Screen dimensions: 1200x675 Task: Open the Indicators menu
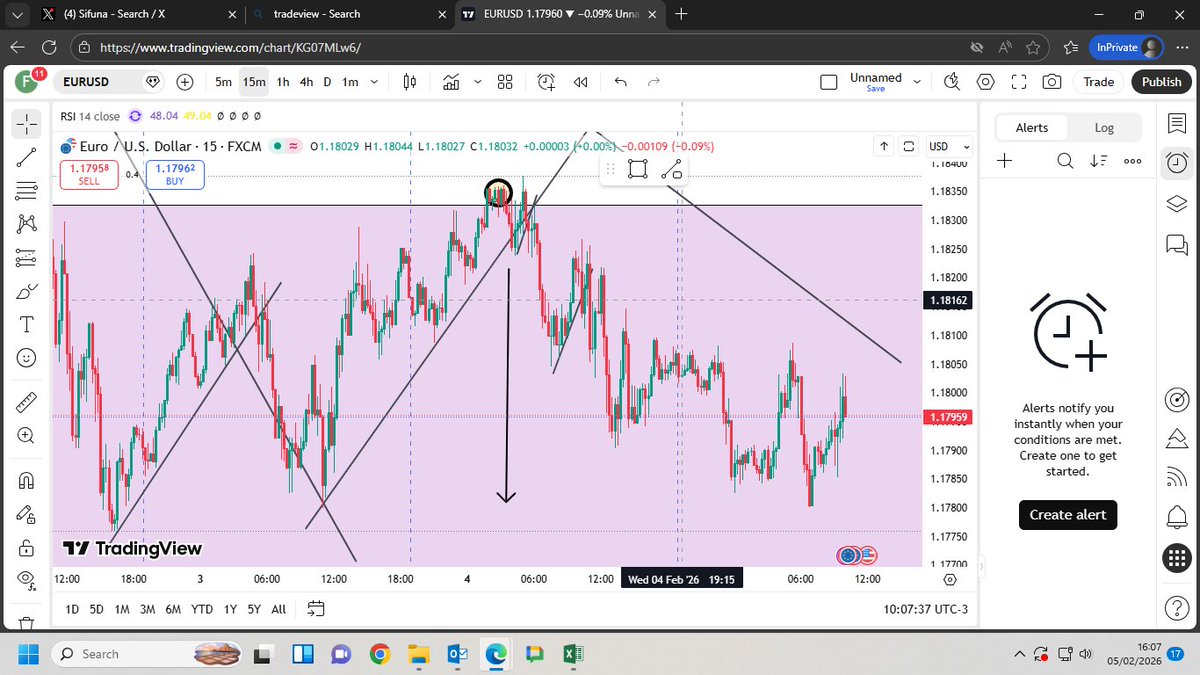(x=451, y=82)
